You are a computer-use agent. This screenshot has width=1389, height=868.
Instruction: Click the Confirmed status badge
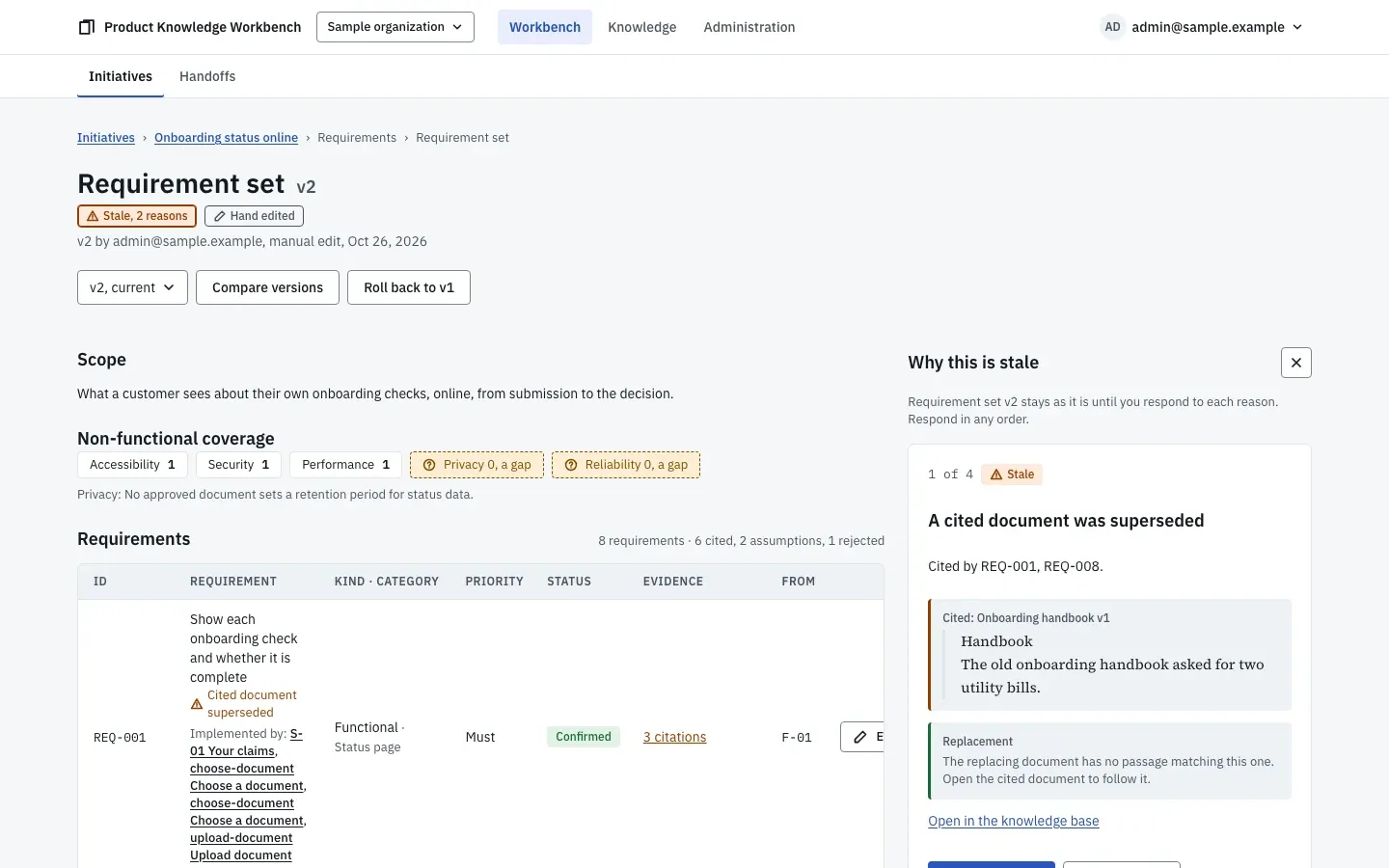584,737
